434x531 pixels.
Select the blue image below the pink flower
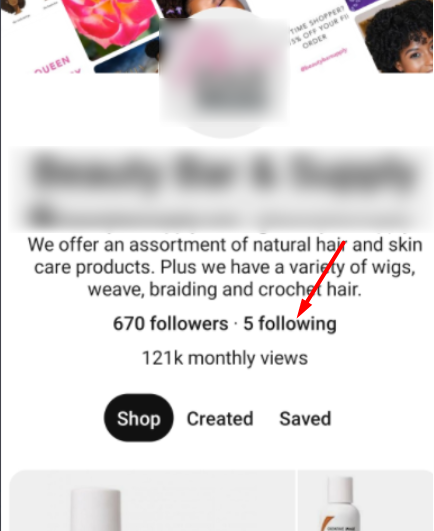click(127, 61)
